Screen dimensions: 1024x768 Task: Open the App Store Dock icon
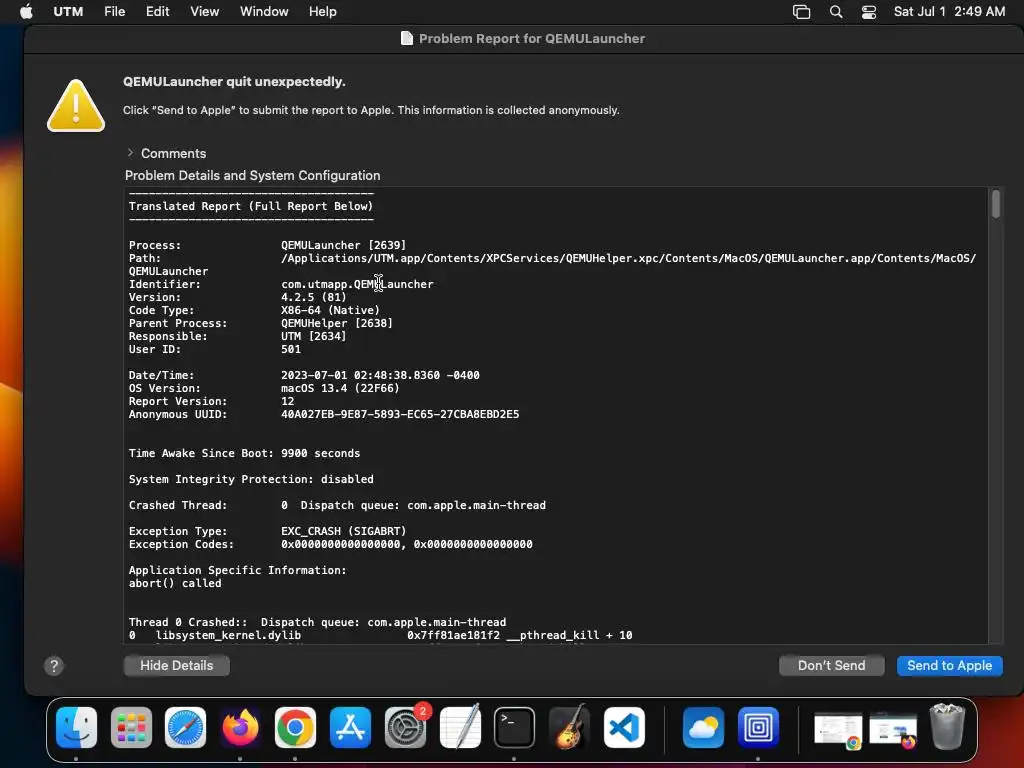[x=350, y=727]
